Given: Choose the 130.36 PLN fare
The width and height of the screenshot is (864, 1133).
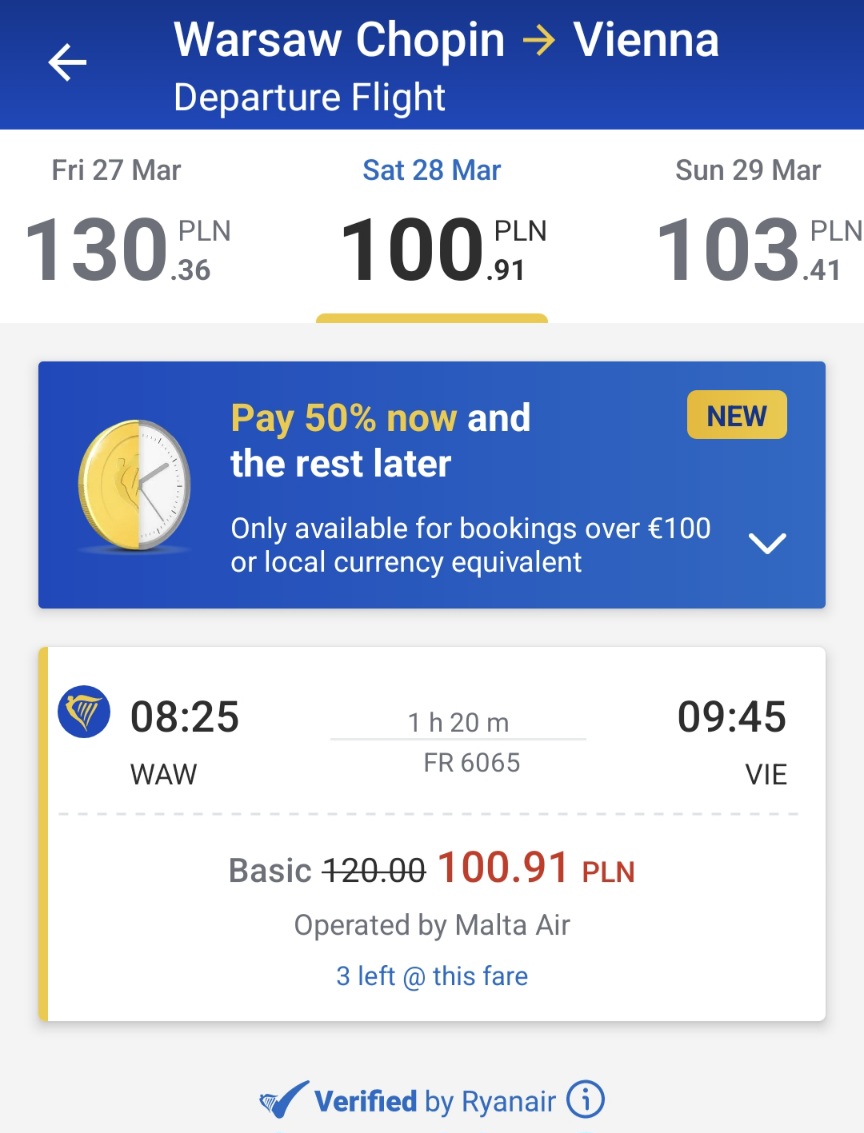Looking at the screenshot, I should [127, 250].
